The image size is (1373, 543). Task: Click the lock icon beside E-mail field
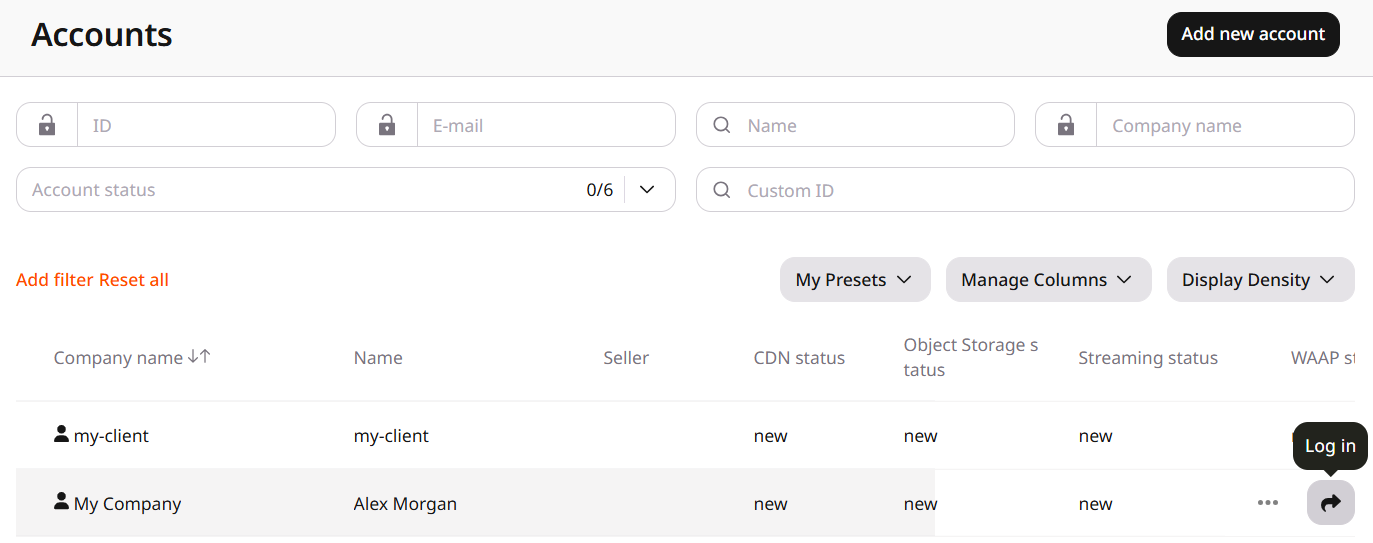(x=387, y=125)
